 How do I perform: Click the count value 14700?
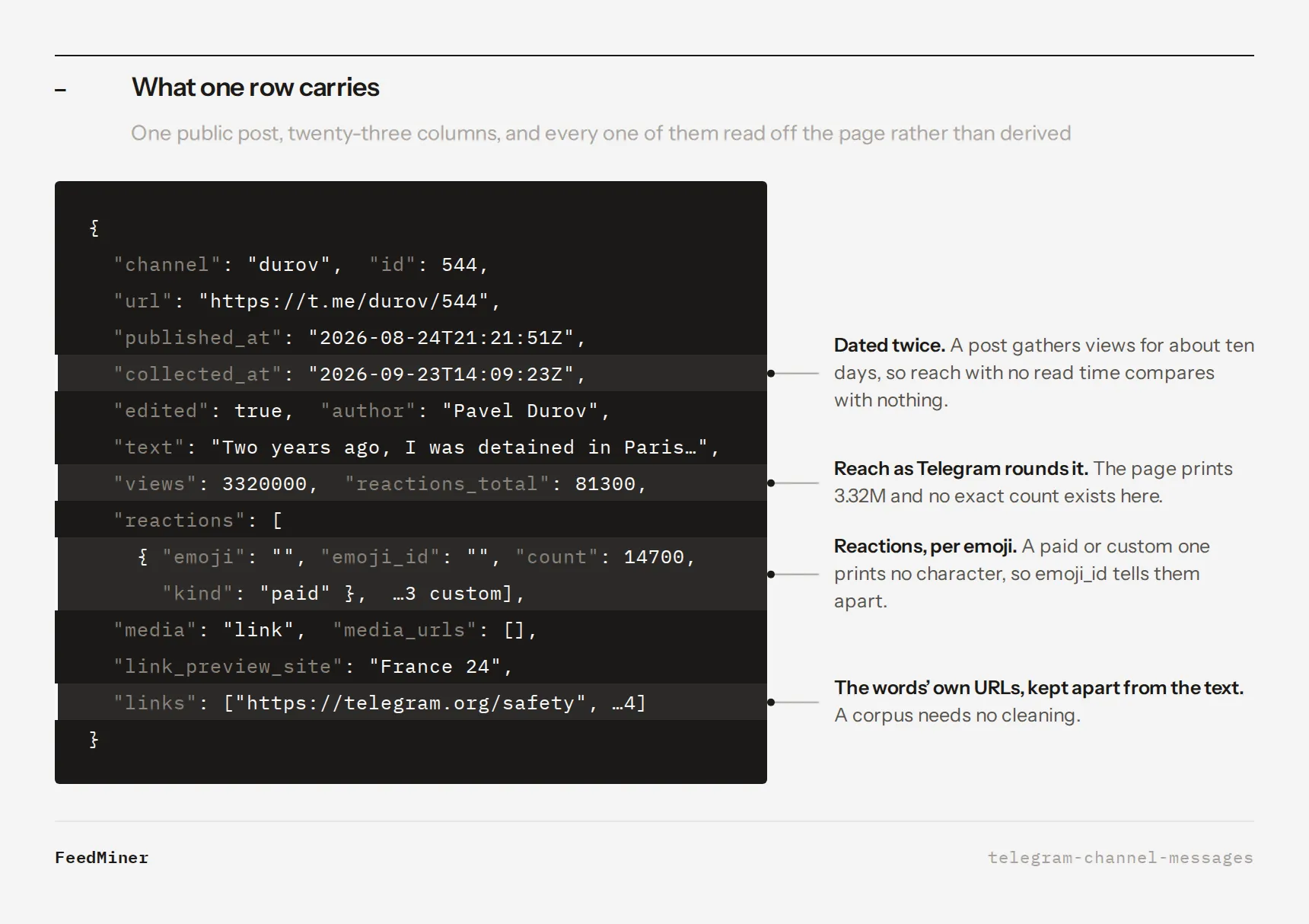[x=654, y=557]
